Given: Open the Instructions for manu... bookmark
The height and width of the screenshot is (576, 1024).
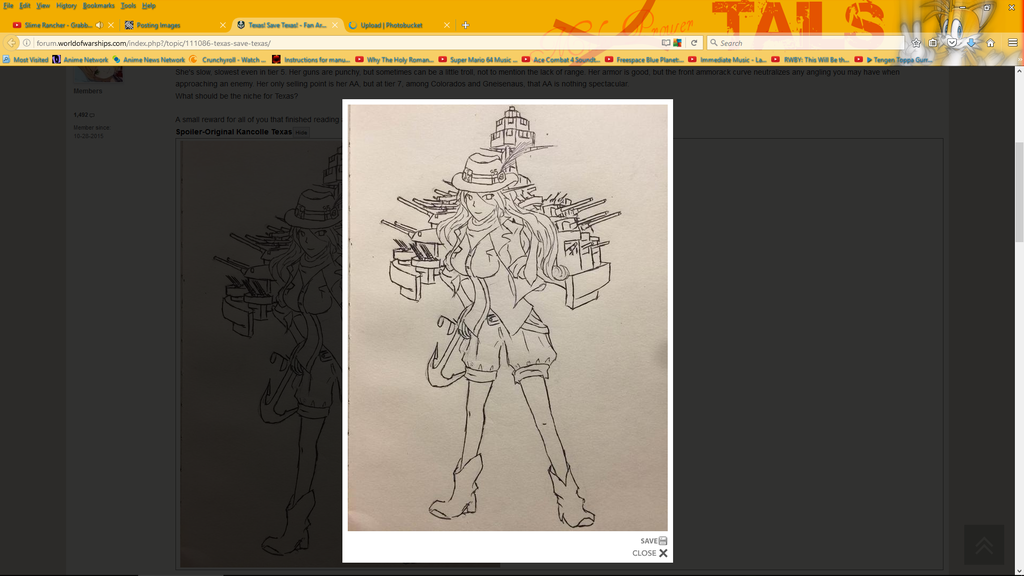Looking at the screenshot, I should [312, 60].
